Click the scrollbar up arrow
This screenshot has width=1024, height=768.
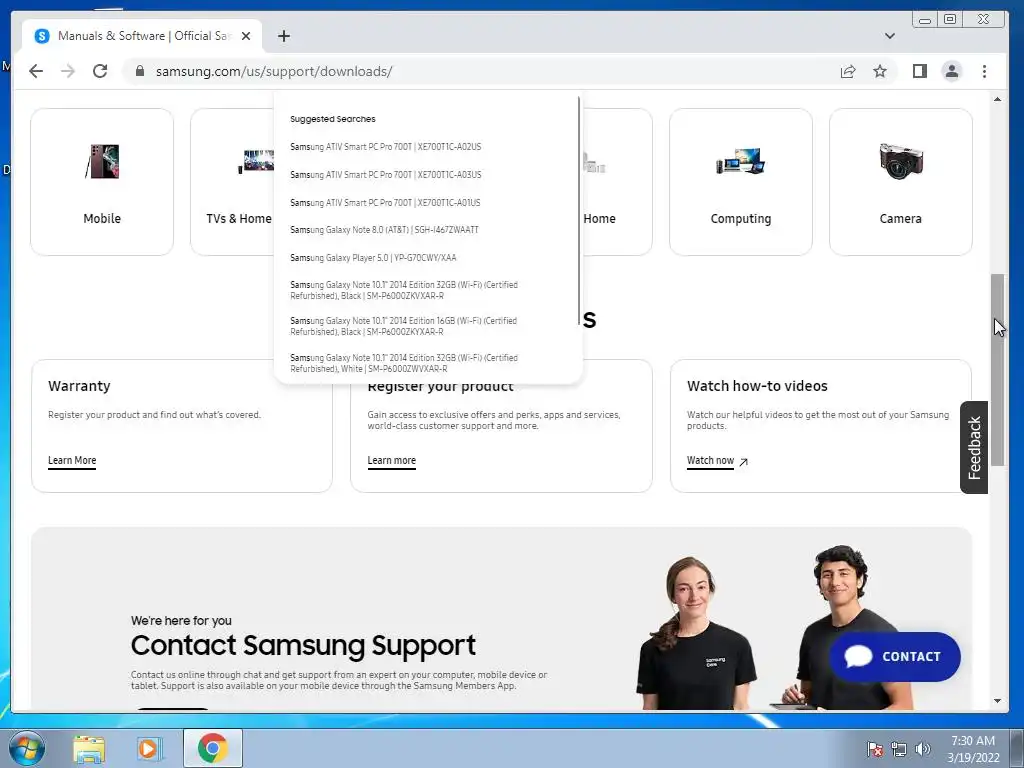[997, 99]
